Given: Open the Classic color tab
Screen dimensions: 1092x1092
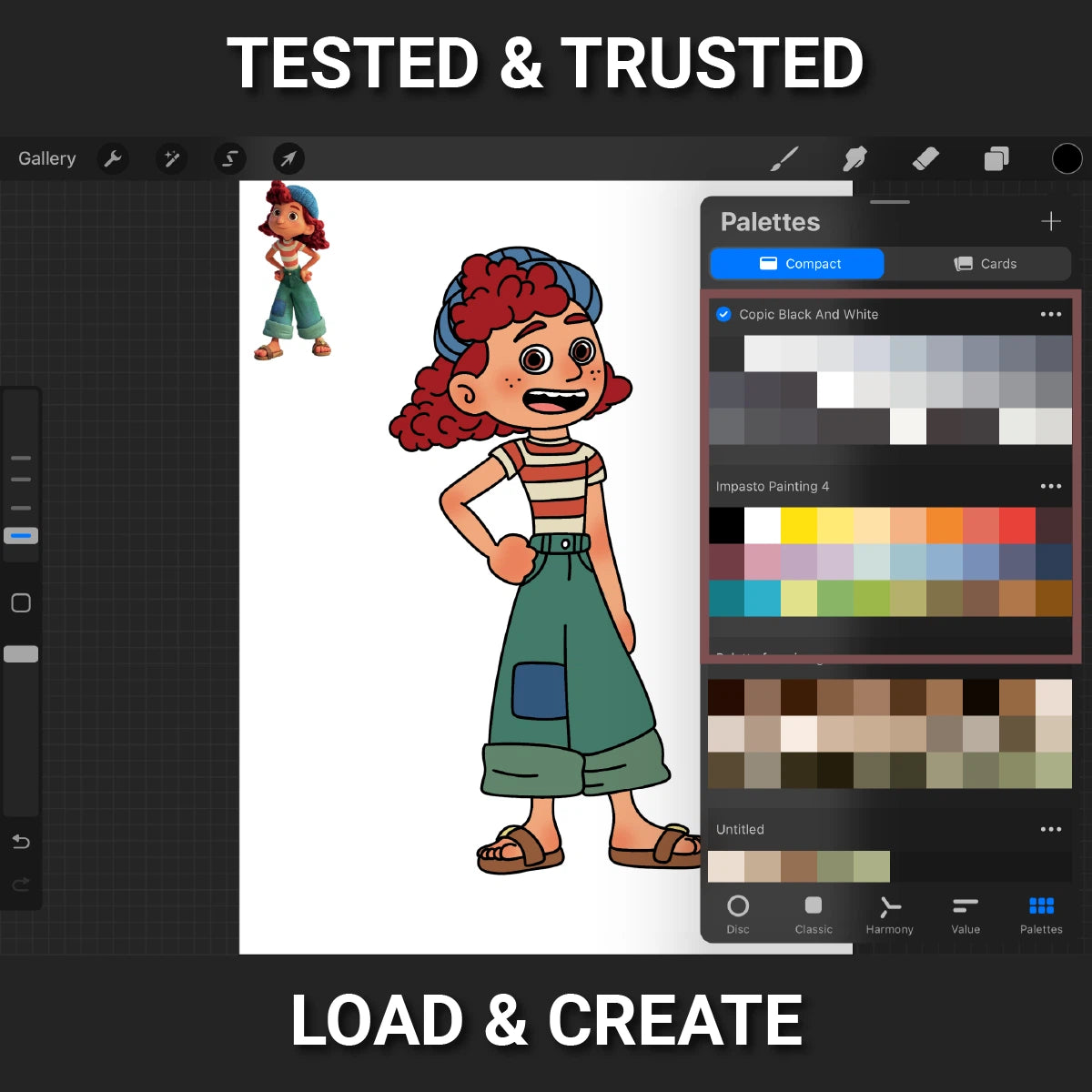Looking at the screenshot, I should (814, 915).
